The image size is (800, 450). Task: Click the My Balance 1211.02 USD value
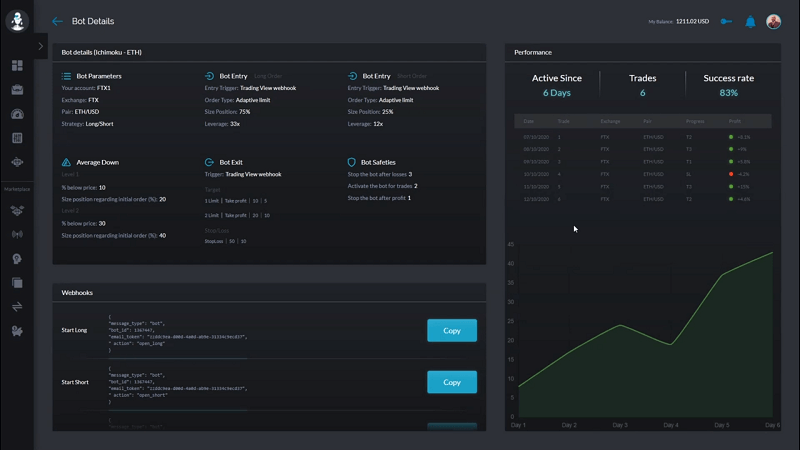[x=692, y=21]
